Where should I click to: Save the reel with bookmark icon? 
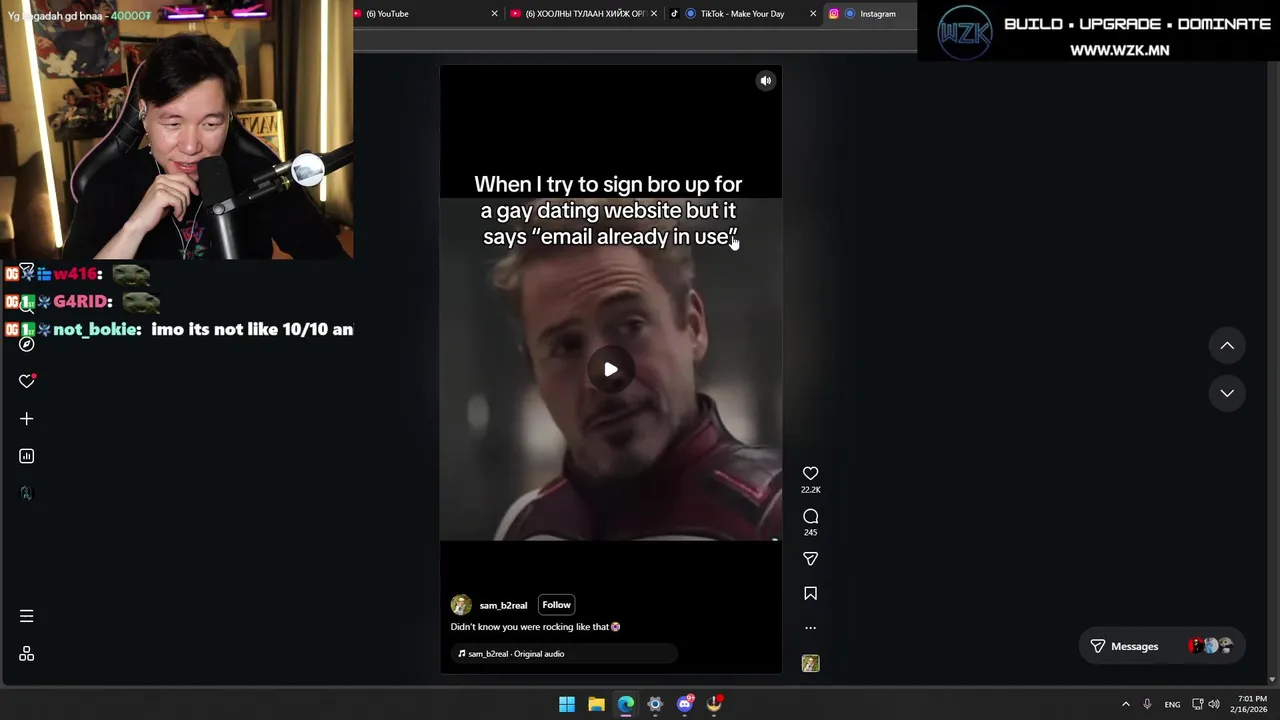click(810, 593)
